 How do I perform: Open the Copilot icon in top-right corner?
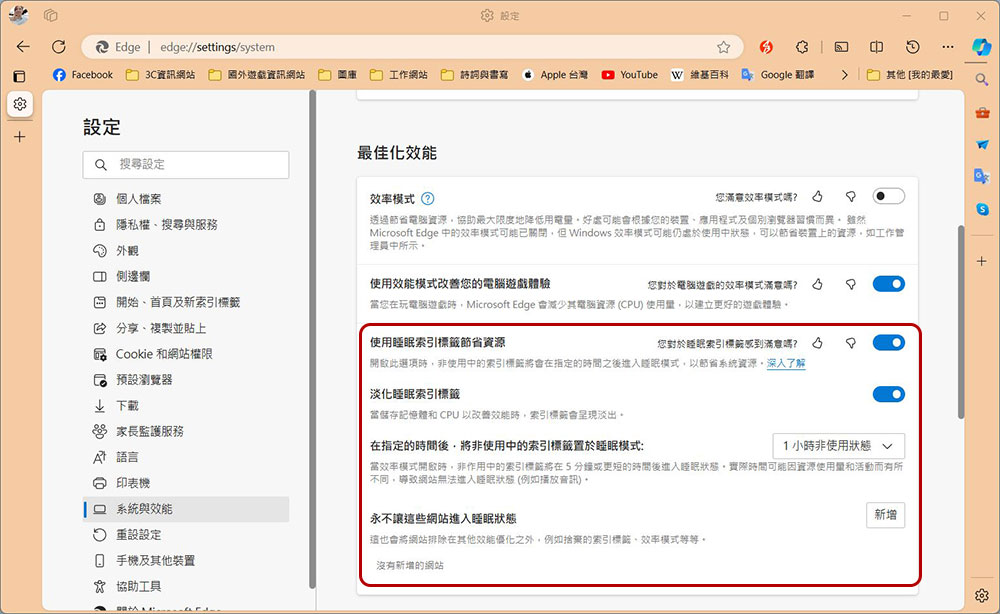click(x=981, y=47)
